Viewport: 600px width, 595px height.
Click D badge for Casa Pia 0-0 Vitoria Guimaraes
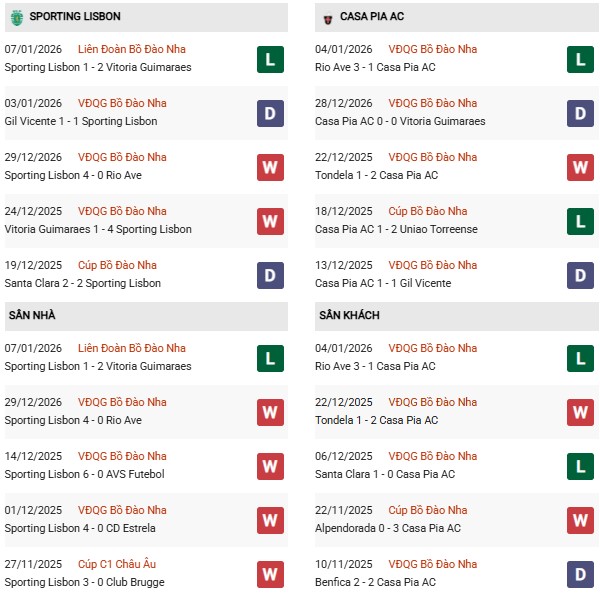580,113
